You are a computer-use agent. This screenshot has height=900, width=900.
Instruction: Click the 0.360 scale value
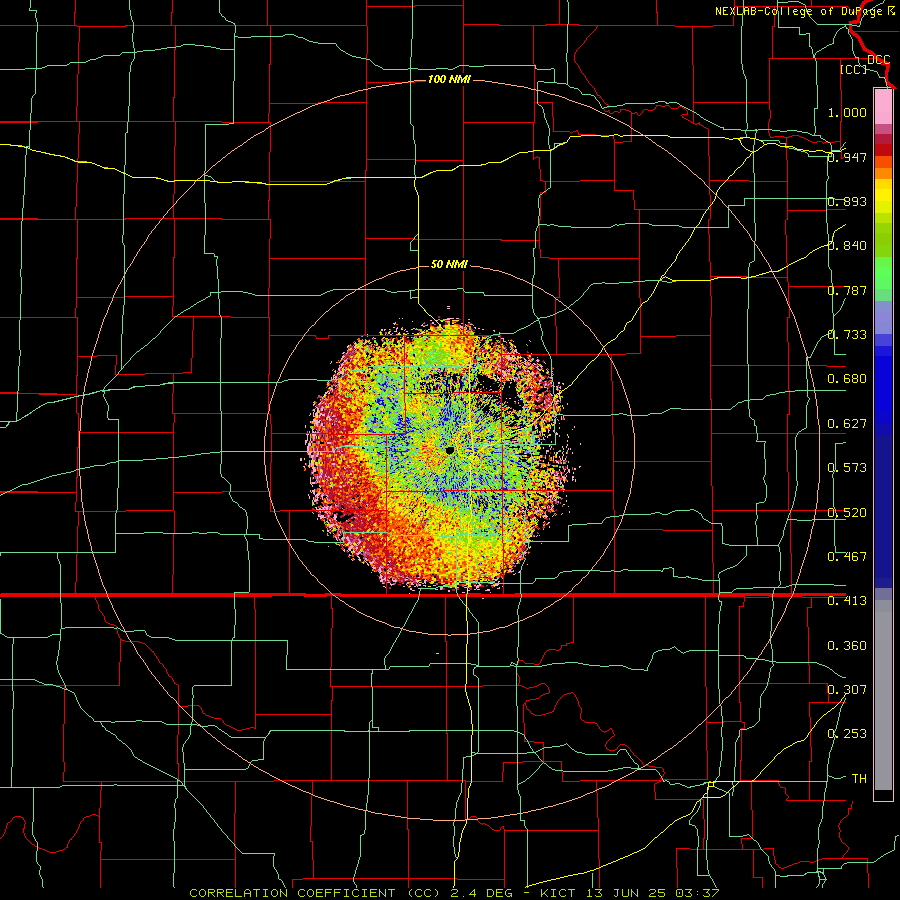tap(847, 646)
